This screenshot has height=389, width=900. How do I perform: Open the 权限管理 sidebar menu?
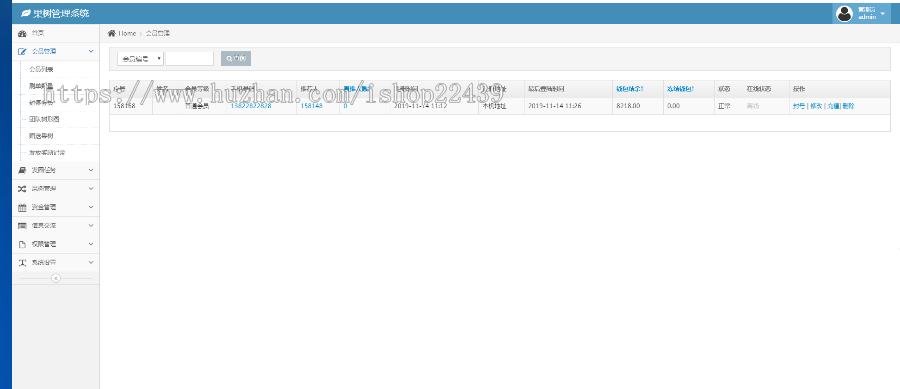[44, 244]
